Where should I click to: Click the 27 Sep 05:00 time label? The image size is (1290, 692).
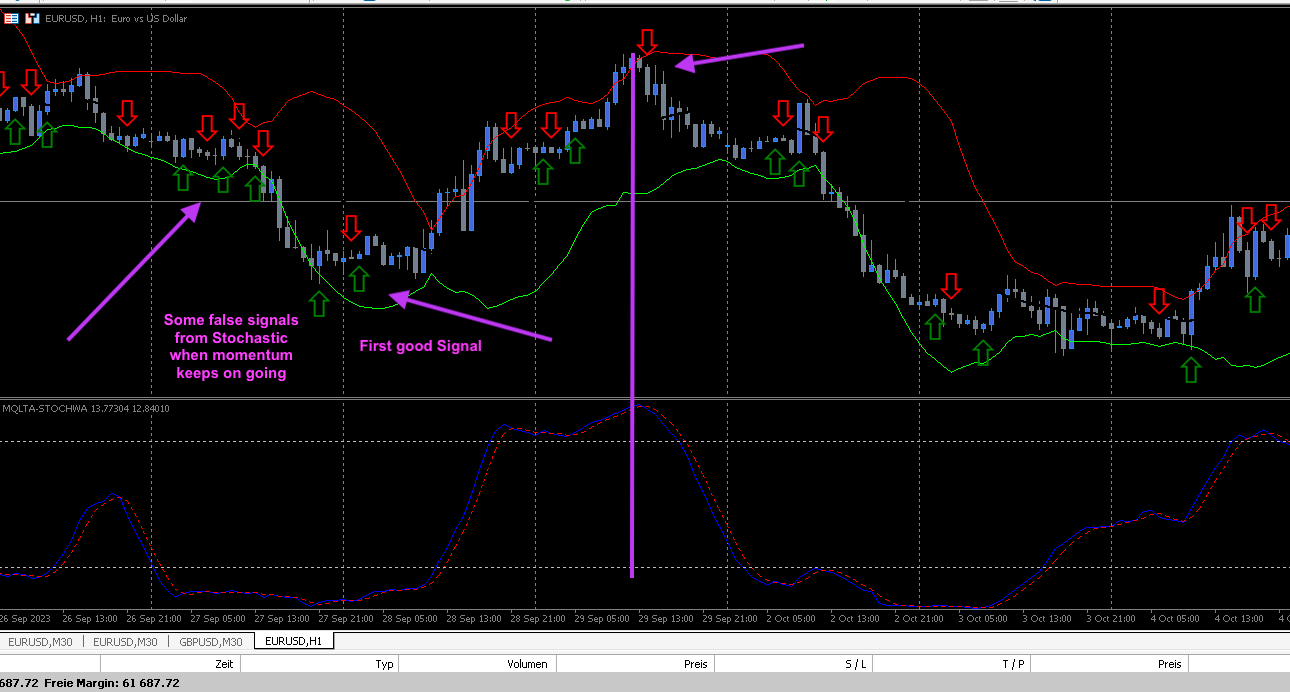click(218, 619)
